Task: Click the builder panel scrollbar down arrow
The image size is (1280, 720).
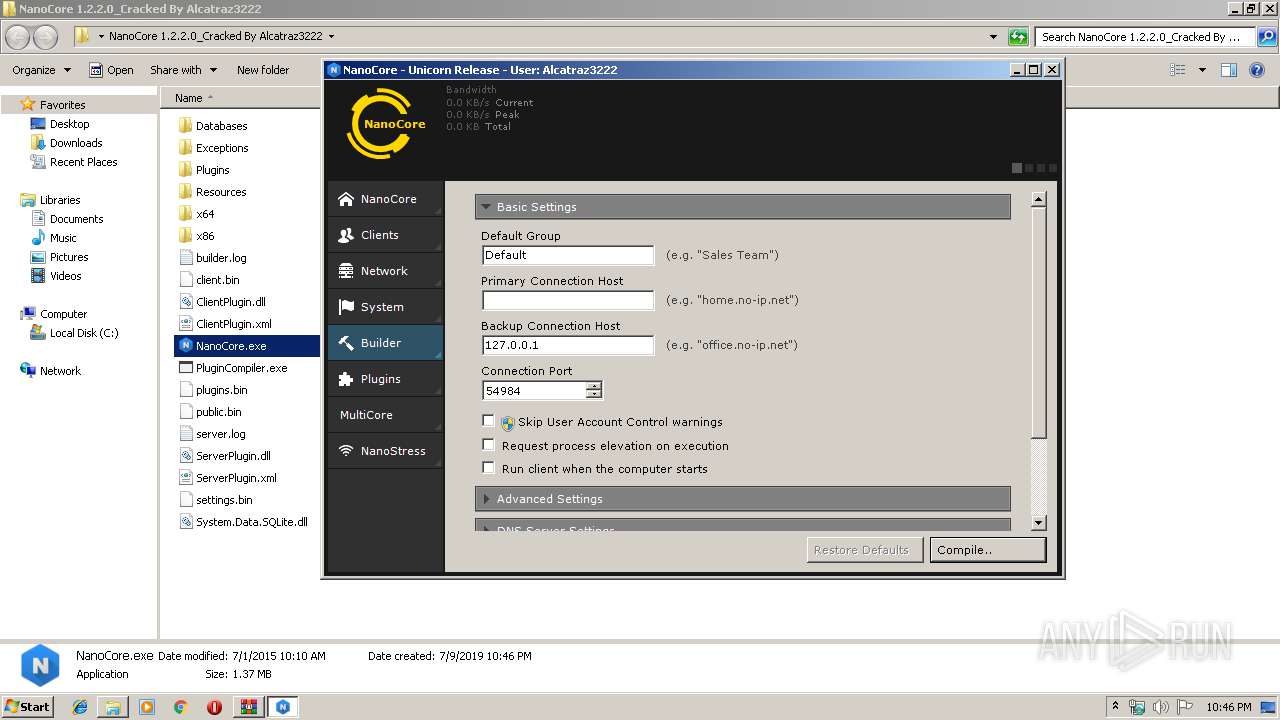Action: [1038, 523]
